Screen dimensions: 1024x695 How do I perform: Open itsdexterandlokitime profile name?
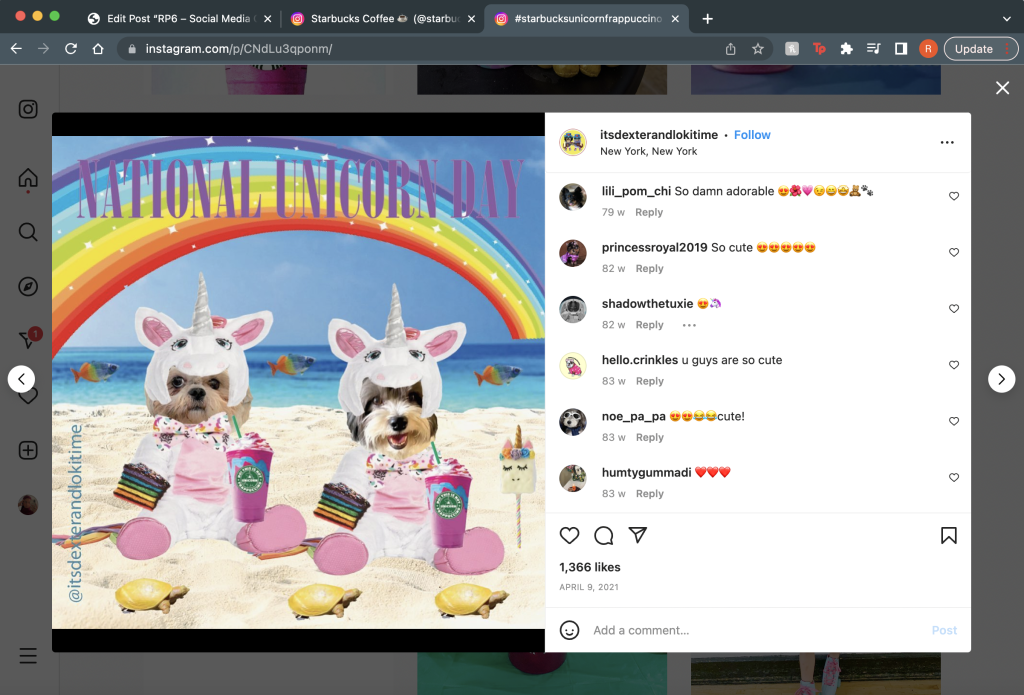coord(659,135)
